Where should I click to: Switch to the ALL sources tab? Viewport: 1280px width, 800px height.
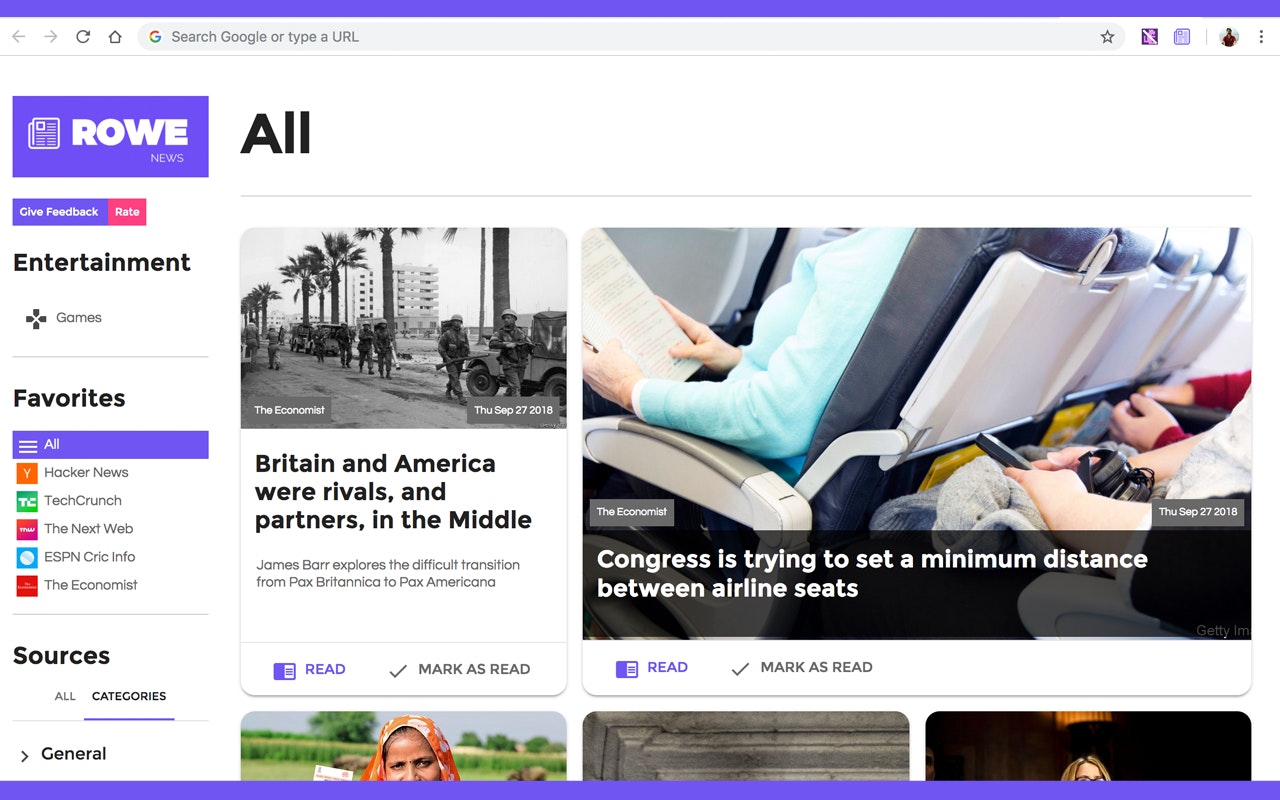pos(65,696)
